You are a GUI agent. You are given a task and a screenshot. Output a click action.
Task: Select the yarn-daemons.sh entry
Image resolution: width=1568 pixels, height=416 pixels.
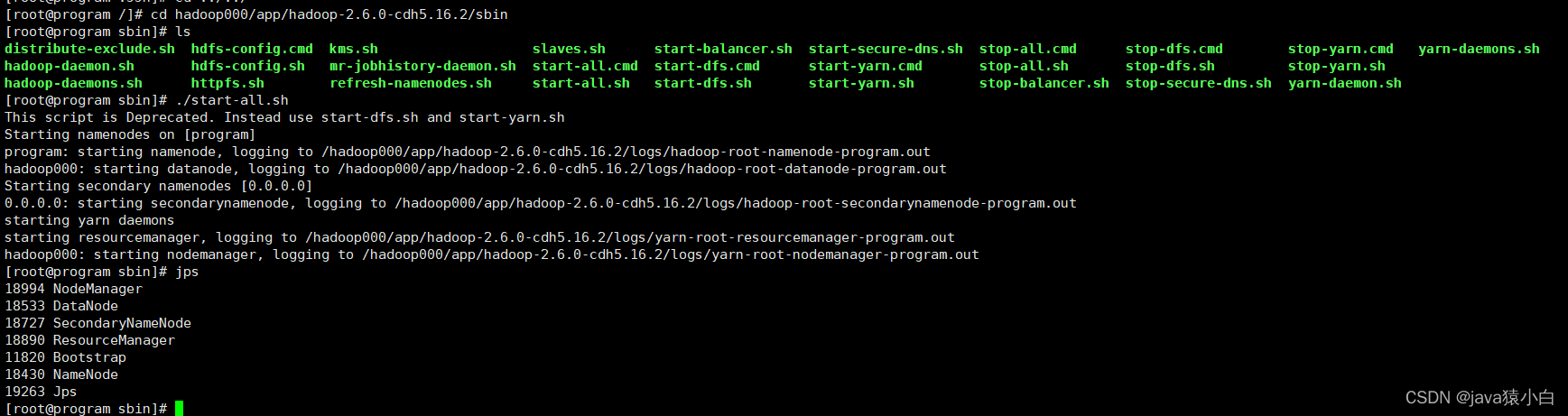[x=1479, y=49]
